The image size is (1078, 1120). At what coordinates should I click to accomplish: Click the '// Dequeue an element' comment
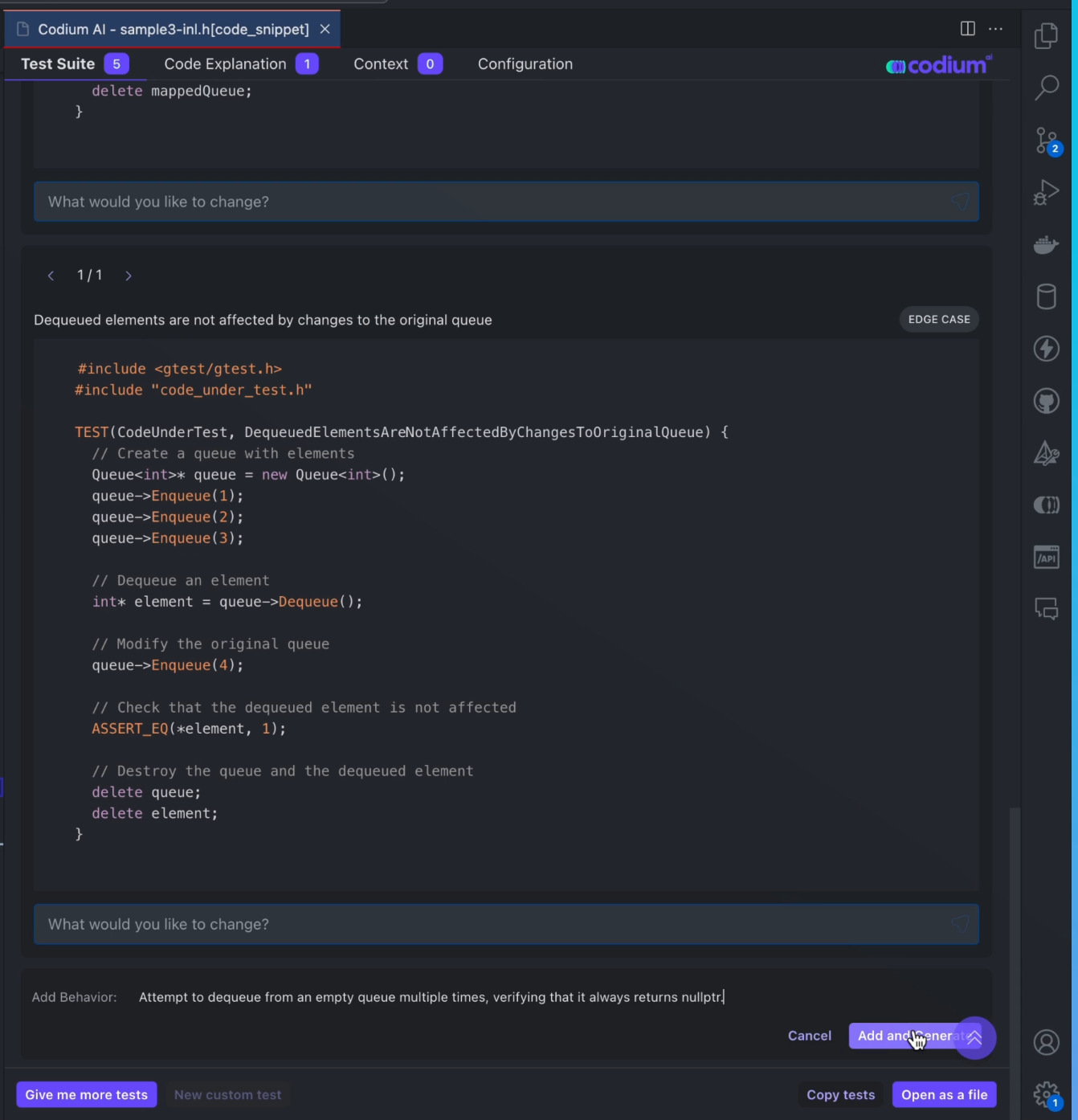click(181, 580)
